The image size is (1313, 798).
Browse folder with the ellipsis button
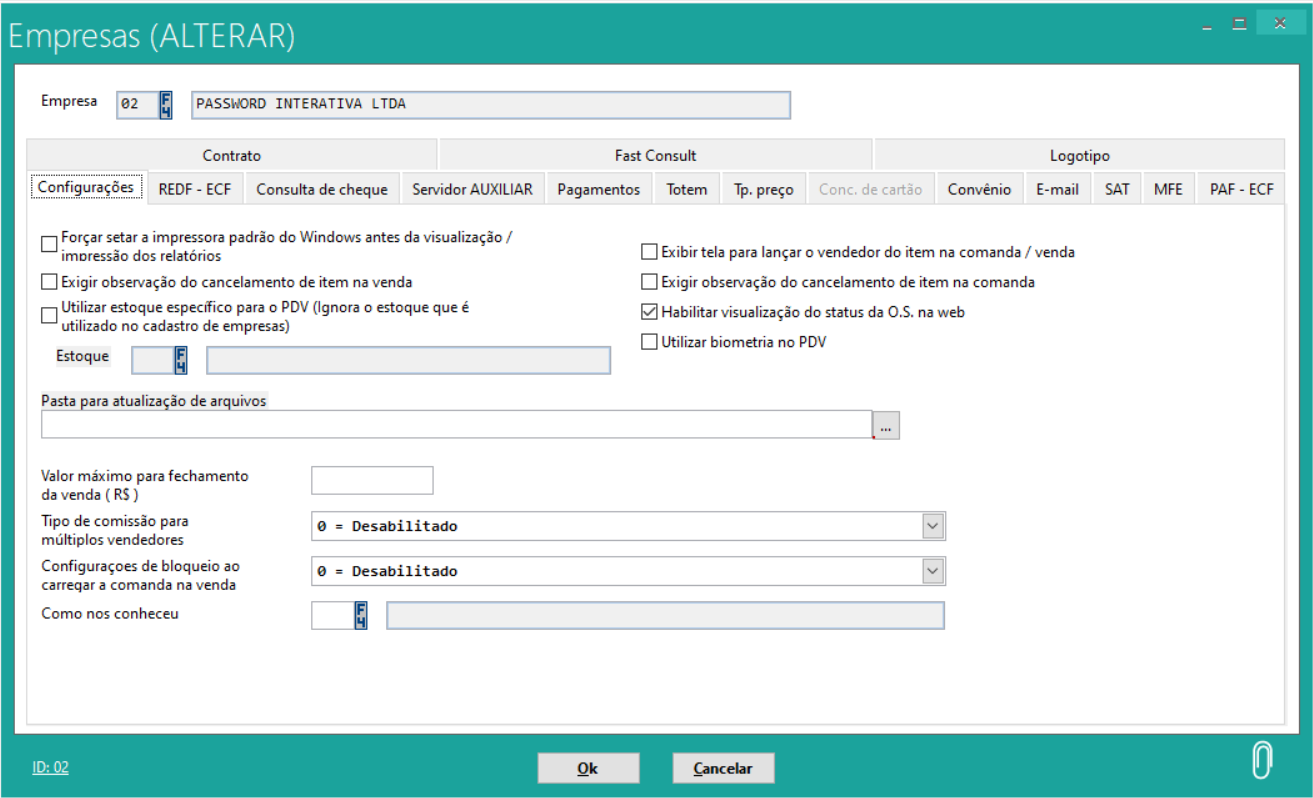click(886, 425)
